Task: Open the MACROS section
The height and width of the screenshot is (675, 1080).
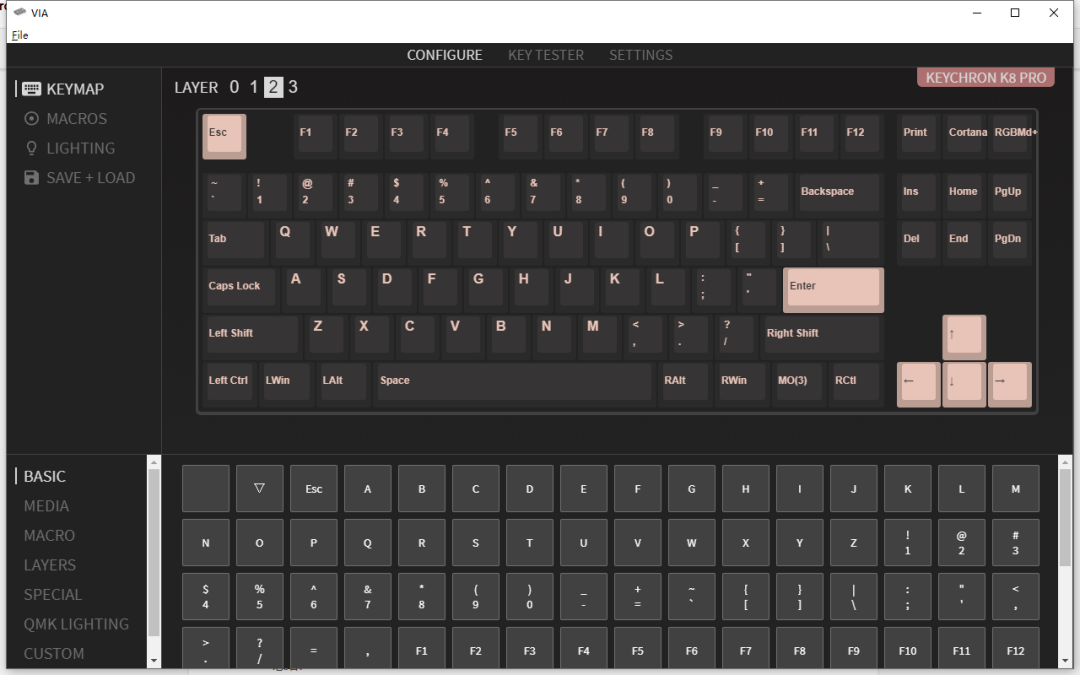Action: [65, 118]
